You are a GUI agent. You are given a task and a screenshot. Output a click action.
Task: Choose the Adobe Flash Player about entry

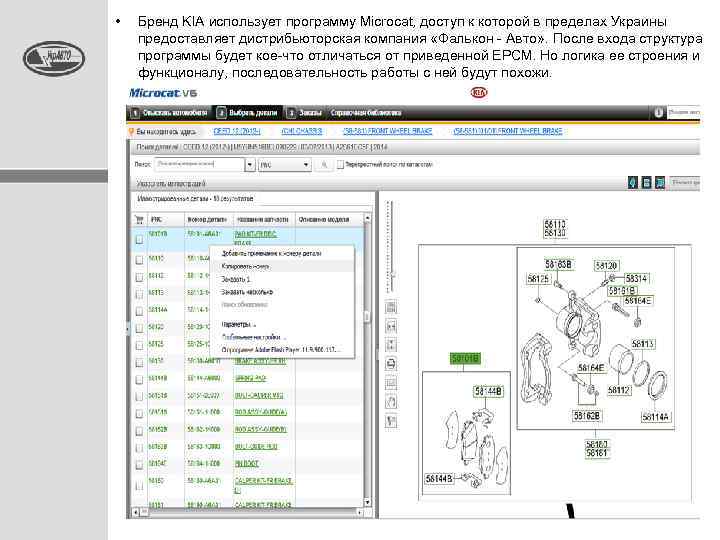(x=281, y=350)
